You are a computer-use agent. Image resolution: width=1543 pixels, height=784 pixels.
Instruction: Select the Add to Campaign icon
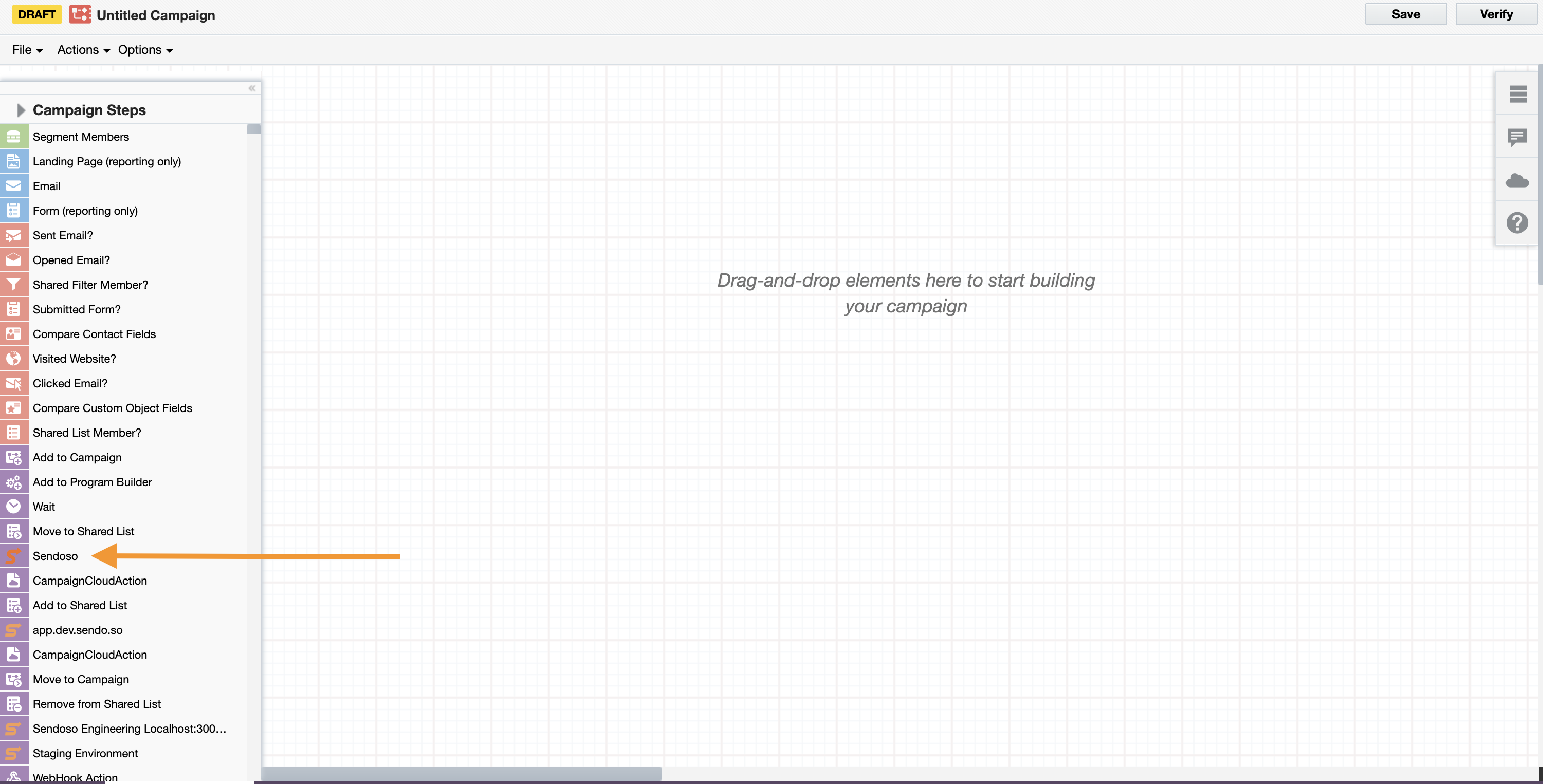pos(14,457)
